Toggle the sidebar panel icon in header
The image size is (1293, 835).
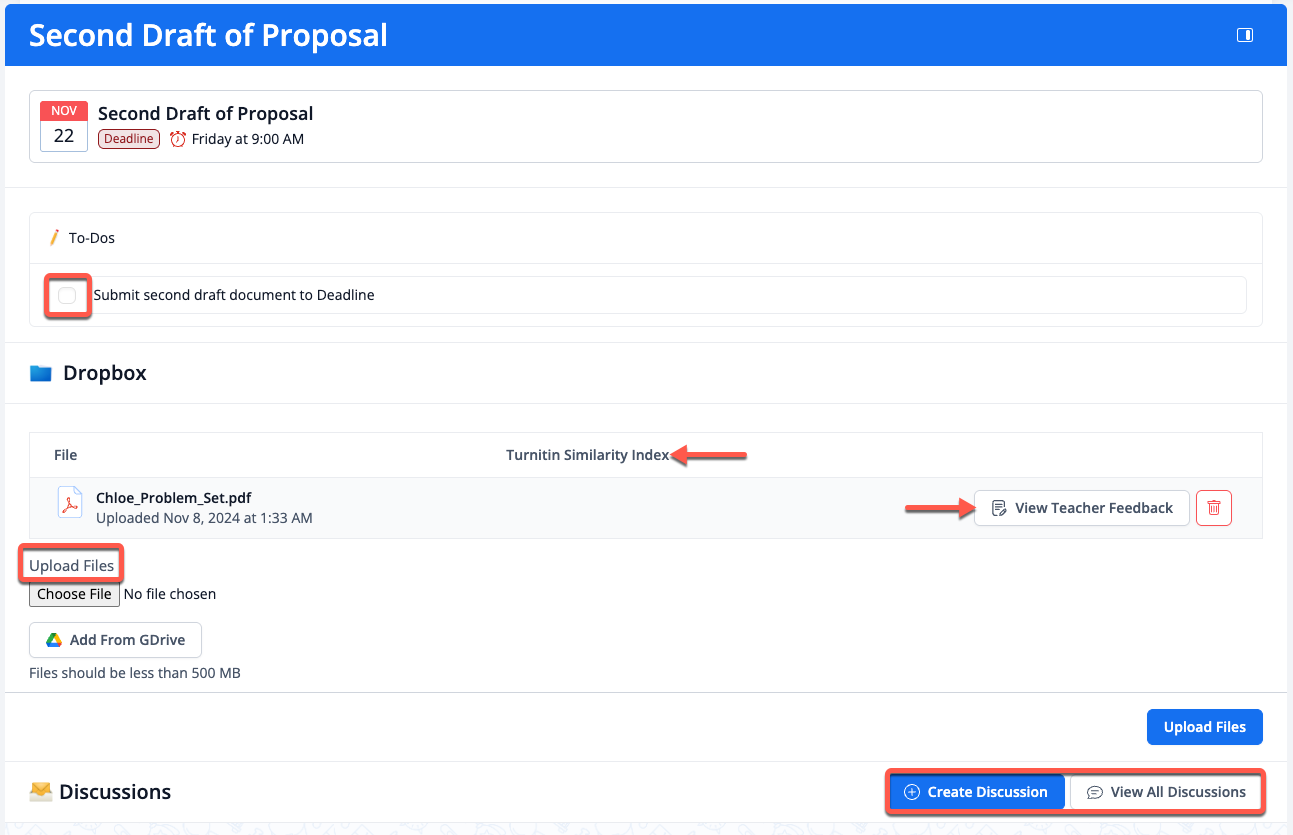1244,35
